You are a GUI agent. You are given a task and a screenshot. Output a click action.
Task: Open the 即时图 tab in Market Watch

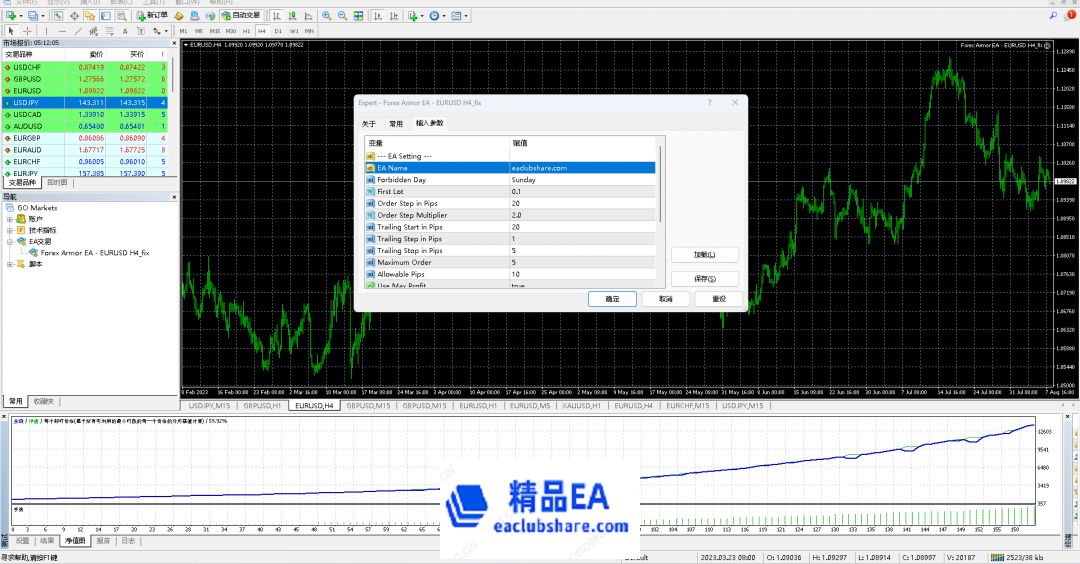pyautogui.click(x=57, y=182)
